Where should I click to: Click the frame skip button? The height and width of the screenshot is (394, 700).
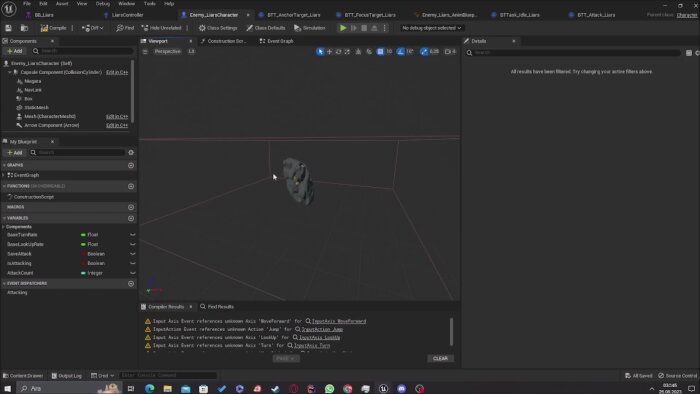click(x=354, y=28)
